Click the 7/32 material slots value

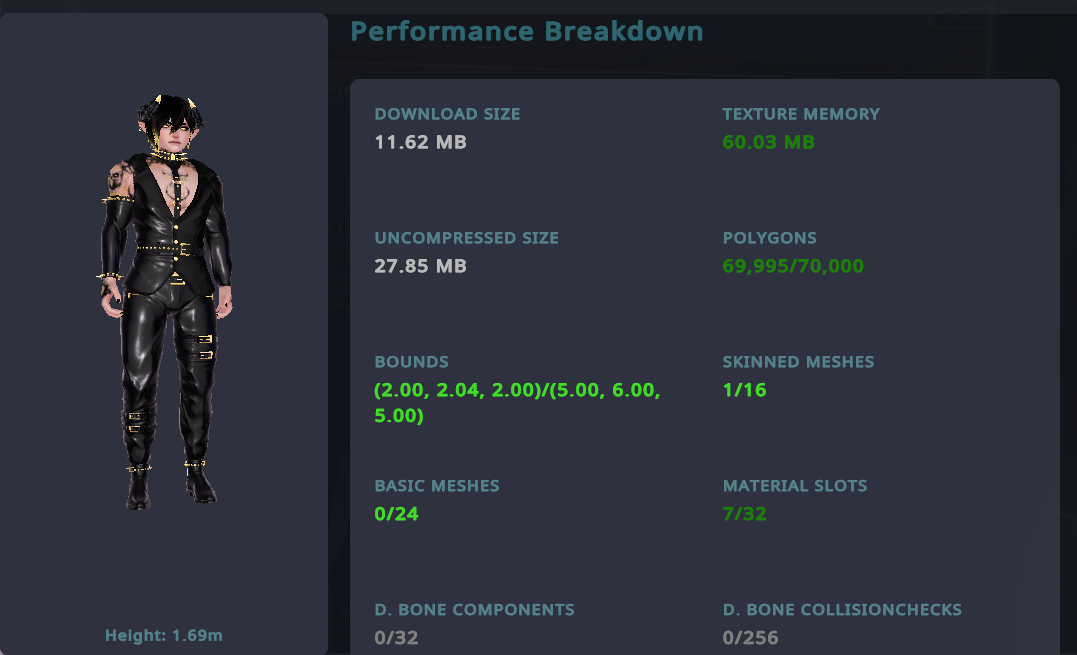744,514
